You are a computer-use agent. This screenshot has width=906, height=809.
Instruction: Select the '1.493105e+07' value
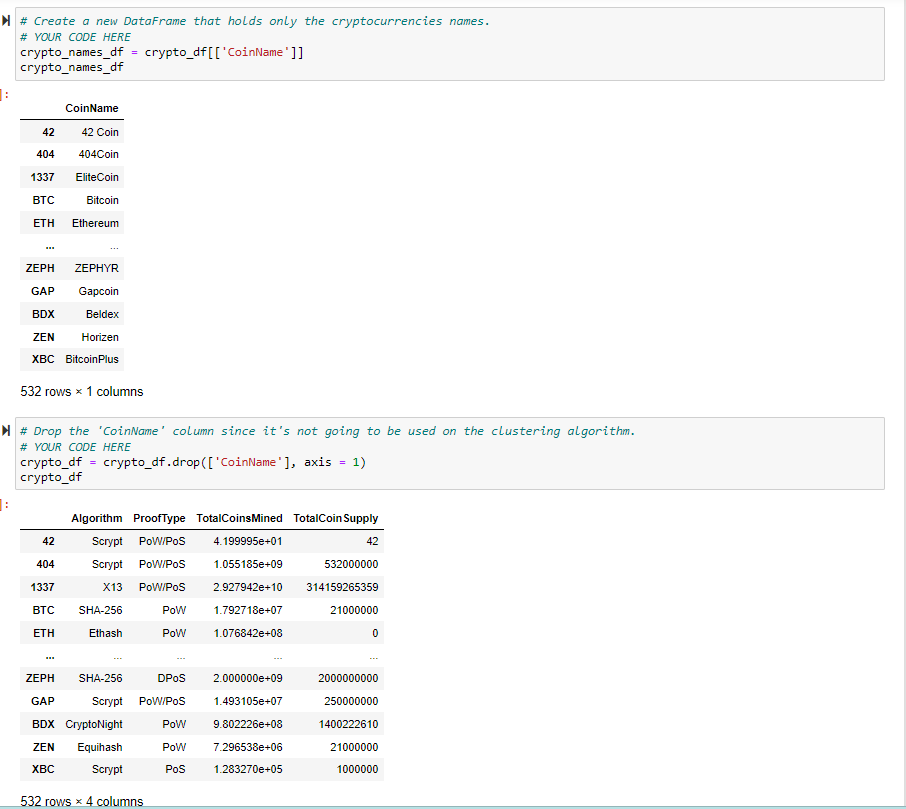(248, 701)
